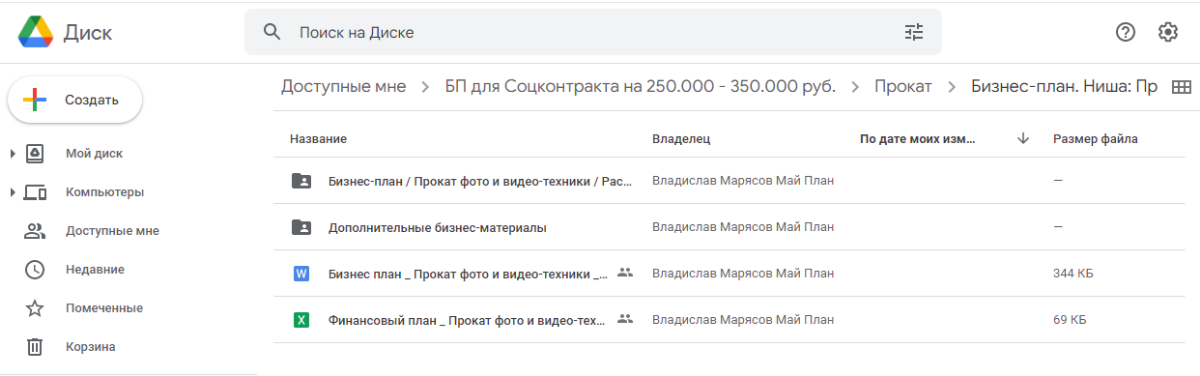Sort by Название column header

click(x=318, y=139)
